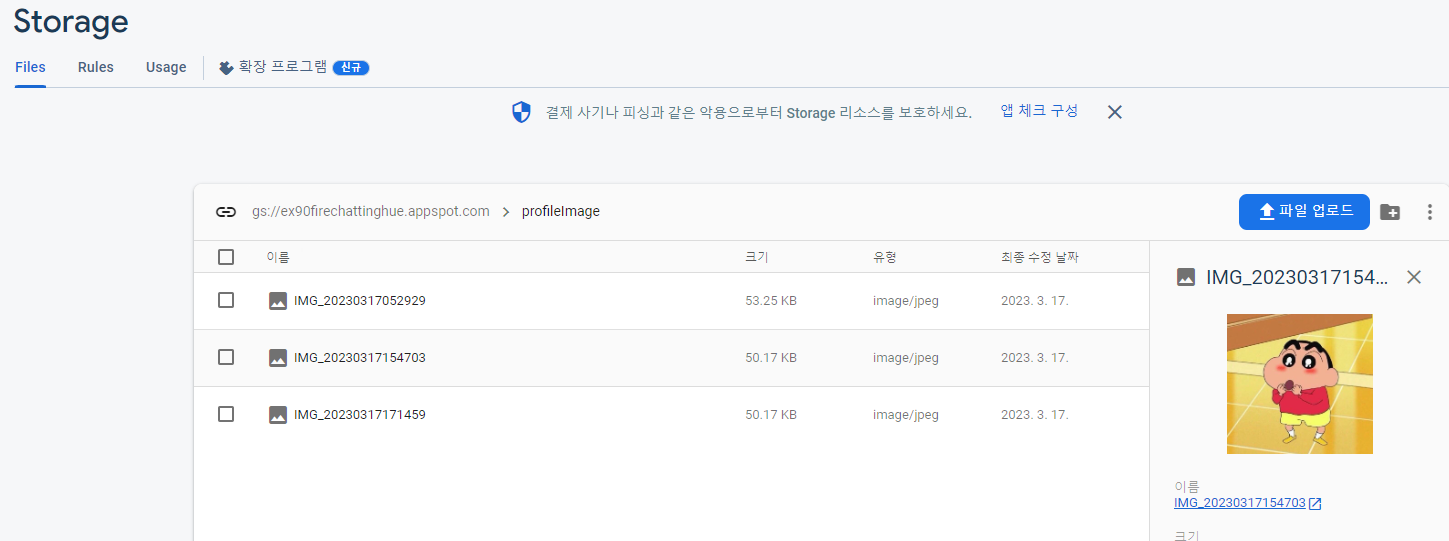The image size is (1449, 541).
Task: Open file IMG_20230317171459
Action: (x=360, y=415)
